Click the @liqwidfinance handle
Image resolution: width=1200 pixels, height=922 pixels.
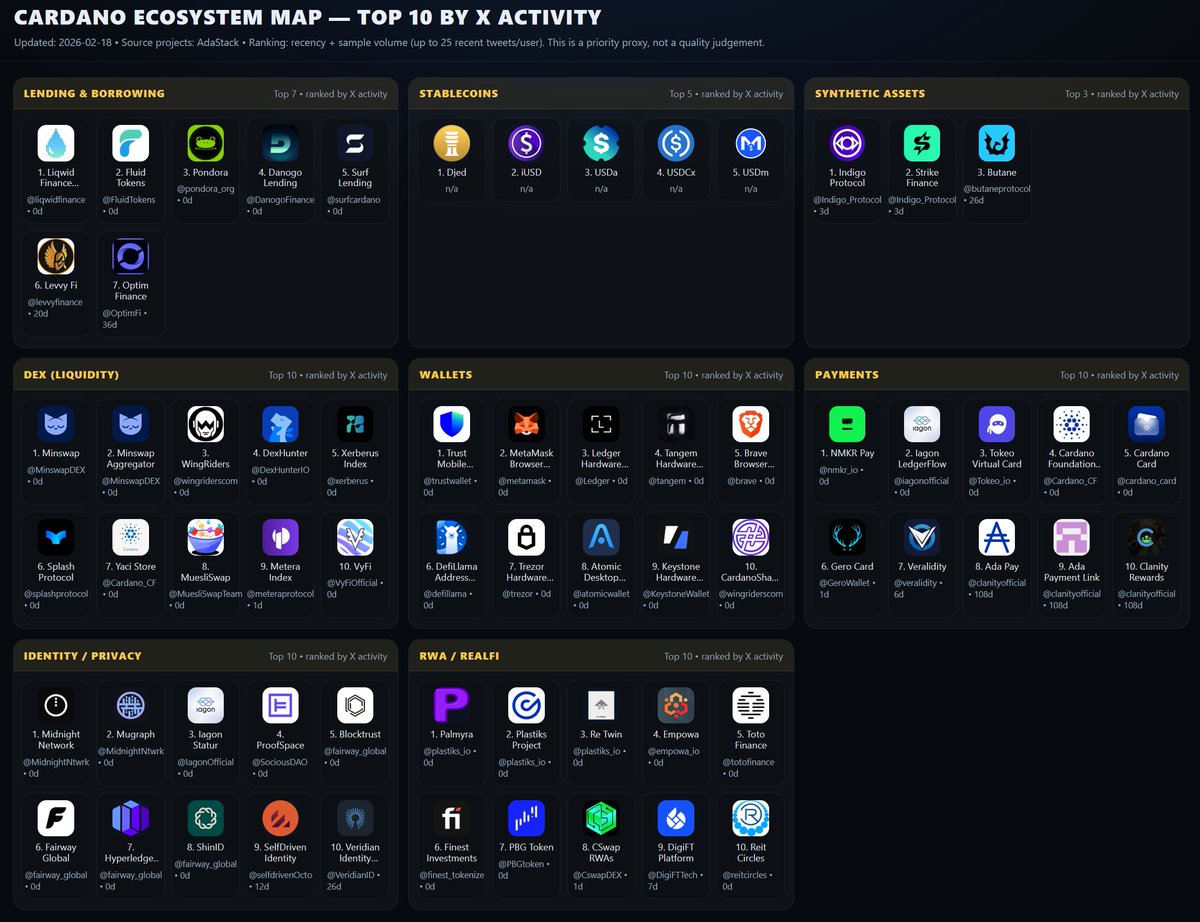click(x=56, y=200)
